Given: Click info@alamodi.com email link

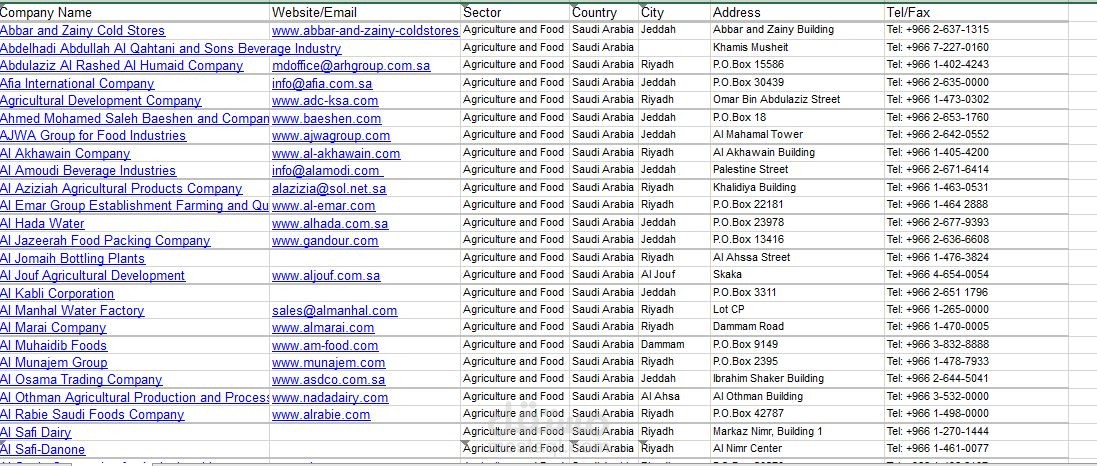Looking at the screenshot, I should pyautogui.click(x=327, y=171).
